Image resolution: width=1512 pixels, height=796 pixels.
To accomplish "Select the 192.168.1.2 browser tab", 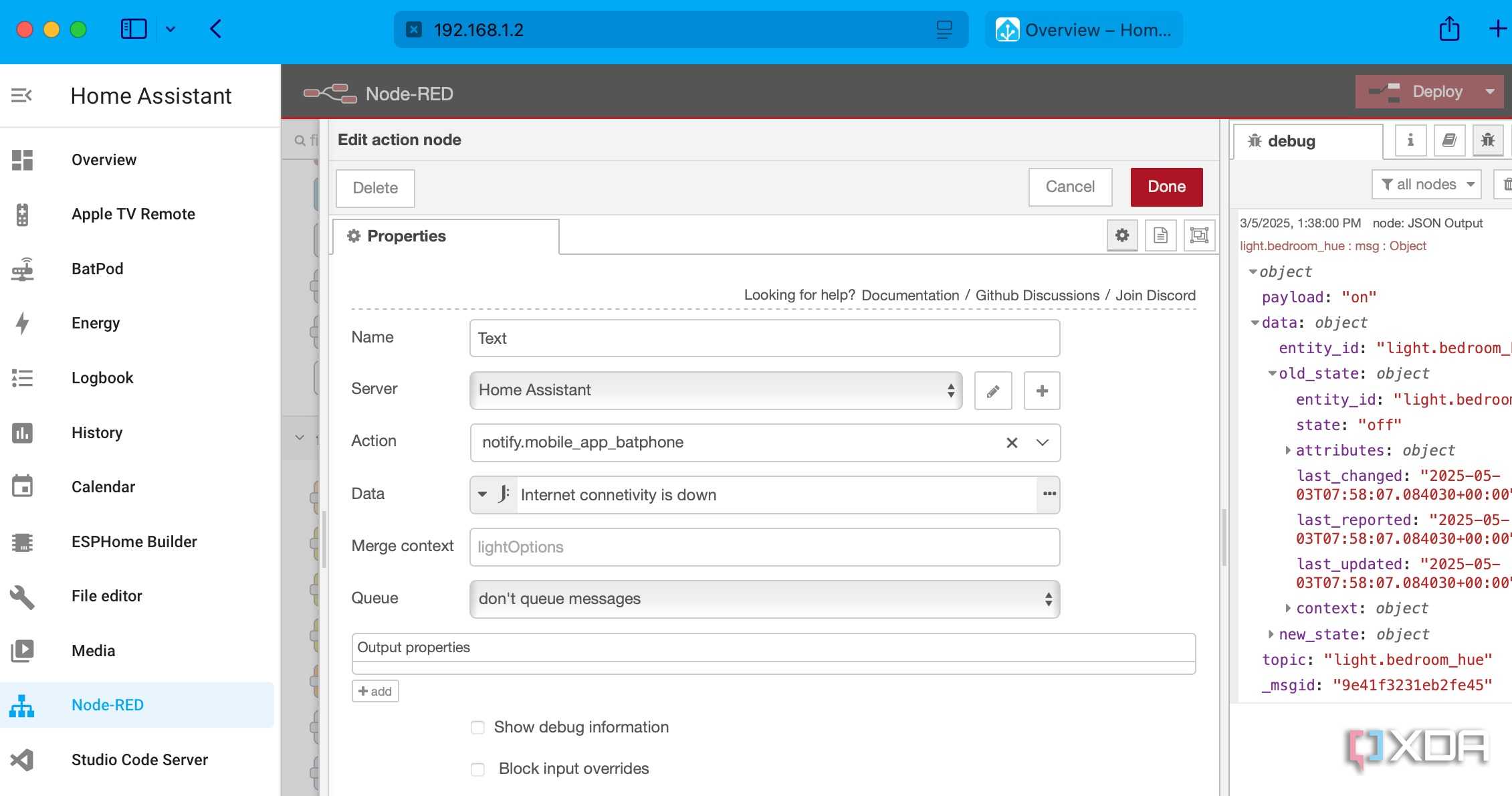I will point(681,29).
